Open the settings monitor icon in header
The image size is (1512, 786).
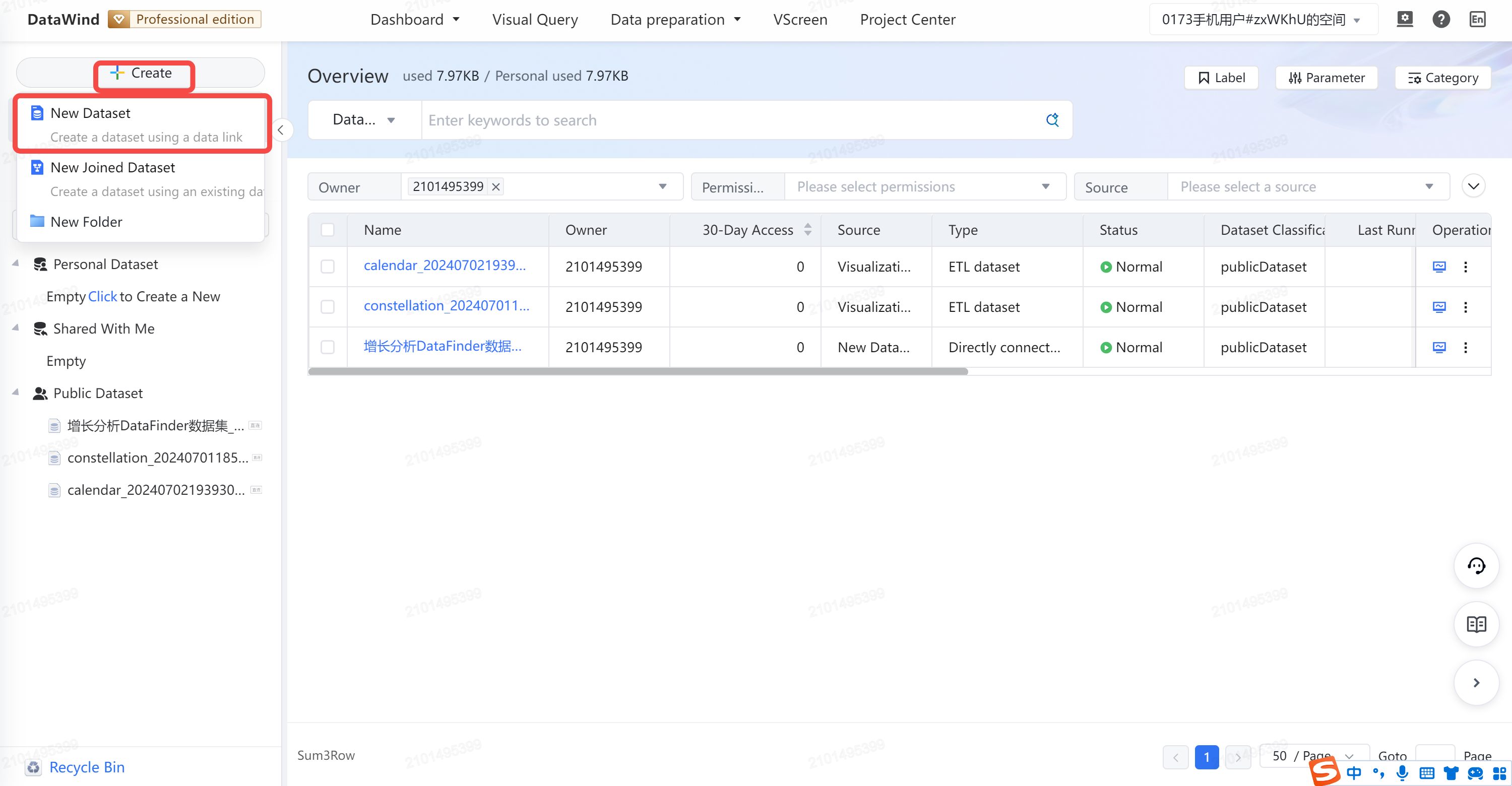(1405, 19)
